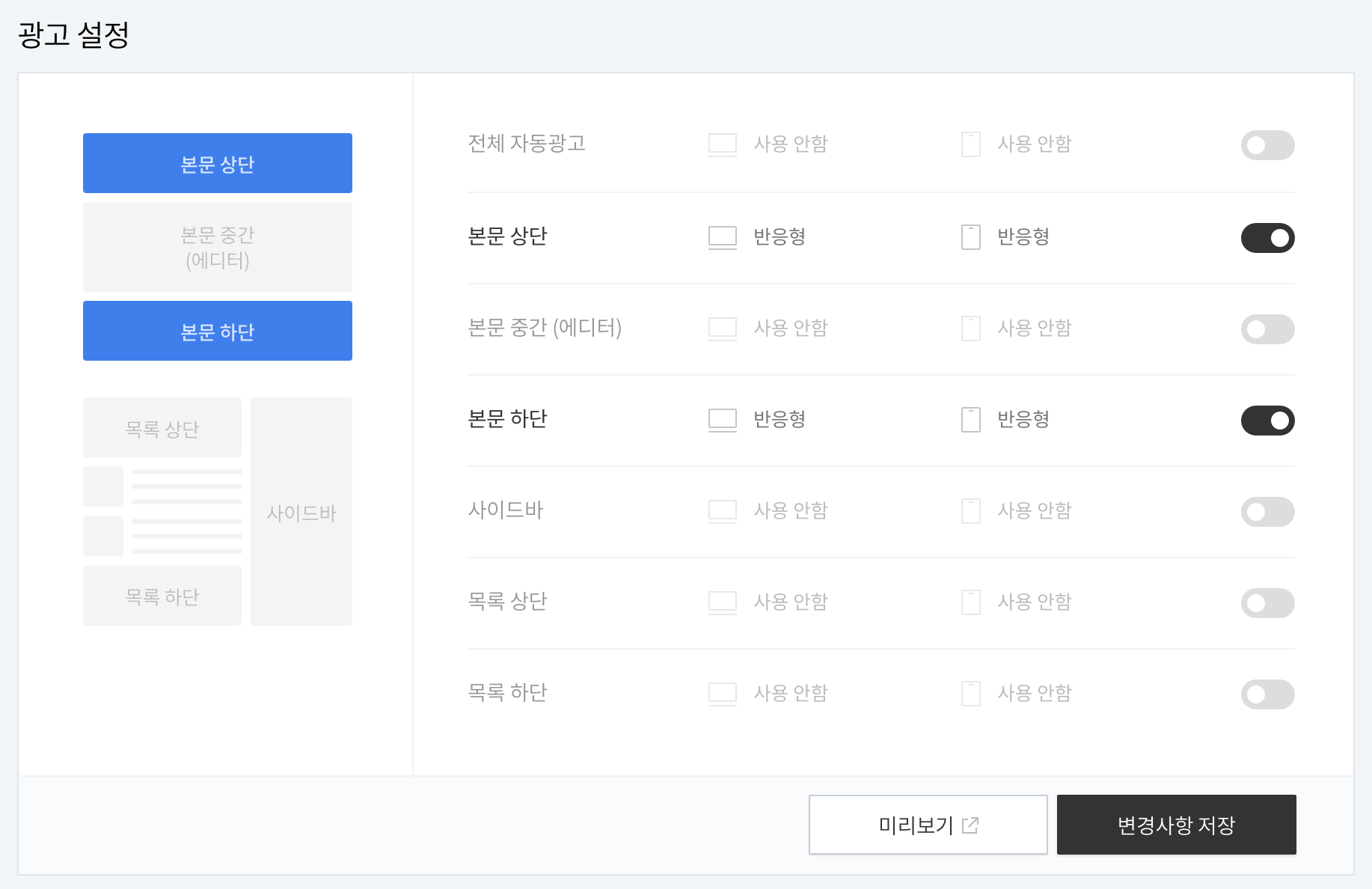This screenshot has width=1372, height=889.
Task: Click the mobile icon in 전체 자동광고 row
Action: pos(970,144)
